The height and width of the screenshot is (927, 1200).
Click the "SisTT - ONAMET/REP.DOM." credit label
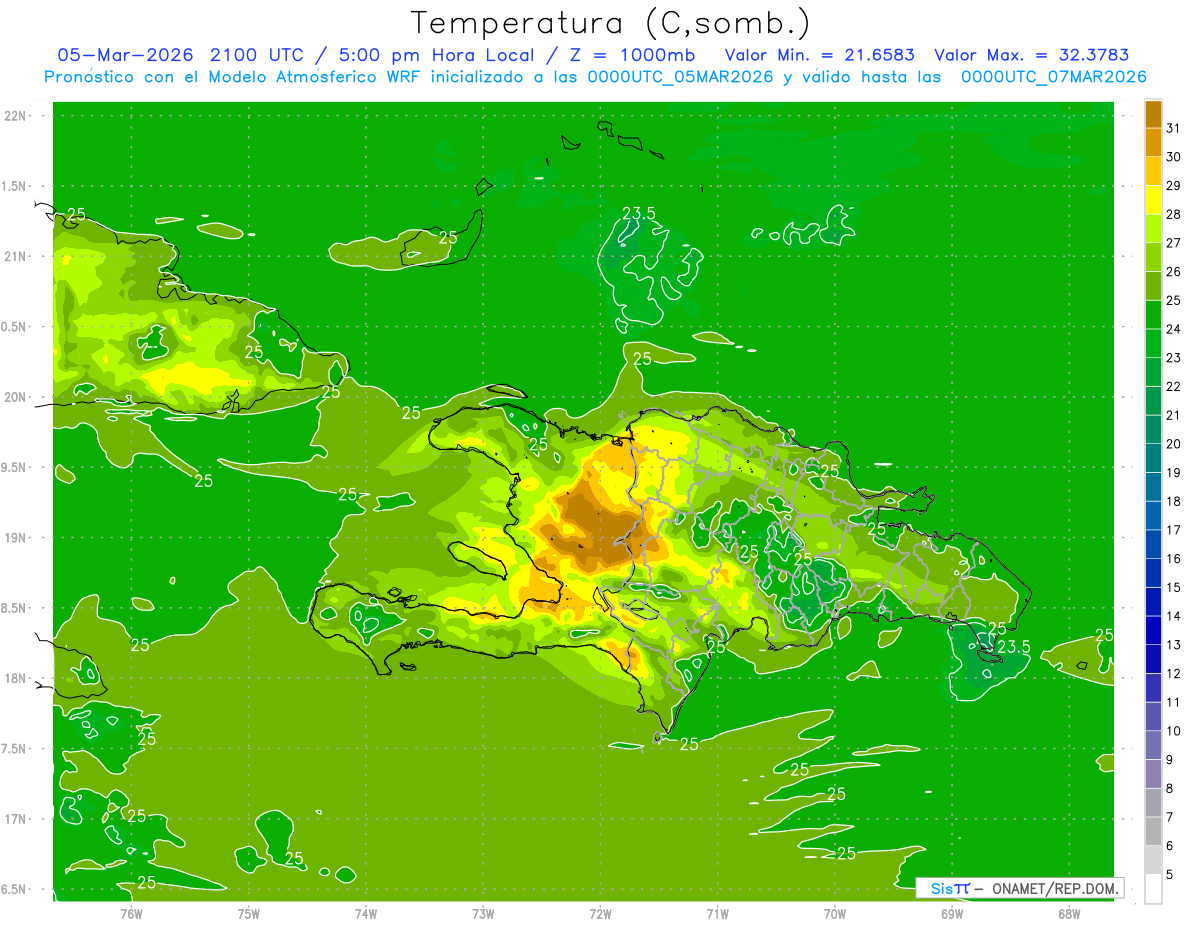[1020, 888]
